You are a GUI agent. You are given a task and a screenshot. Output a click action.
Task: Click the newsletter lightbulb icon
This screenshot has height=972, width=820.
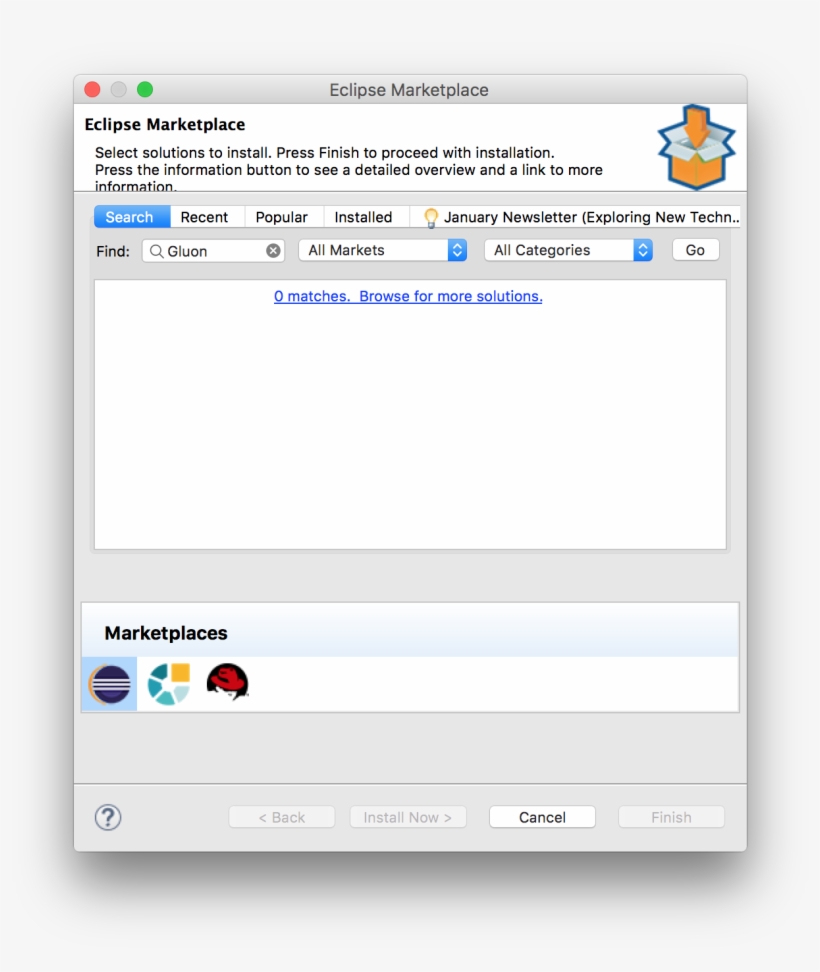click(430, 218)
